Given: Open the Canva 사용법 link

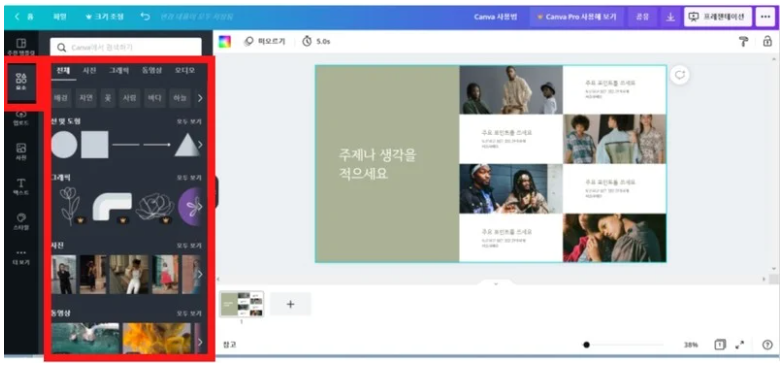Looking at the screenshot, I should tap(495, 16).
